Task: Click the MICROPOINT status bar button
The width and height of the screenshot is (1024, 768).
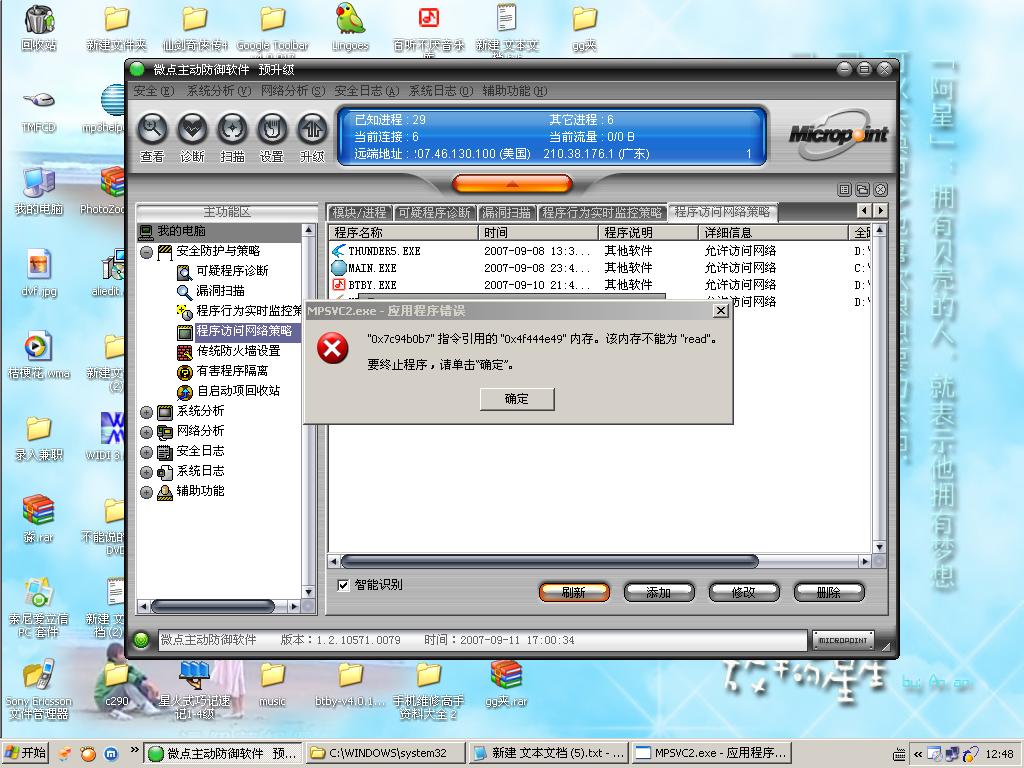Action: [842, 641]
